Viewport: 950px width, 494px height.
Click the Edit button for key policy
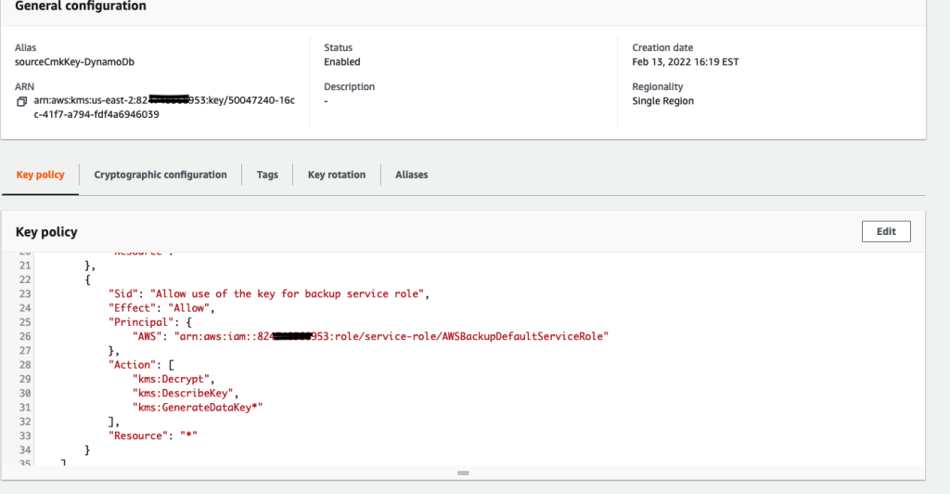(x=886, y=232)
